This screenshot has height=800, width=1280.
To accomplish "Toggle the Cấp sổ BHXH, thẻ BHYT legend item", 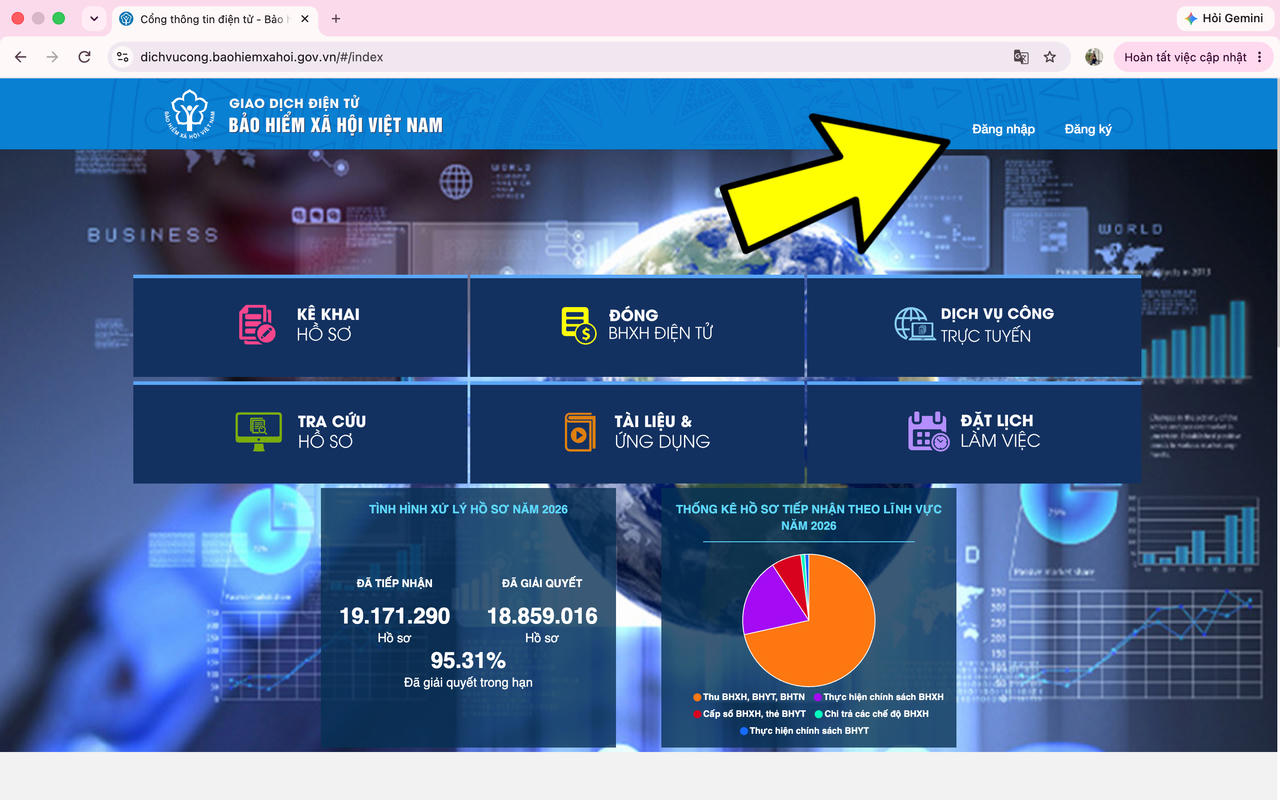I will point(749,714).
